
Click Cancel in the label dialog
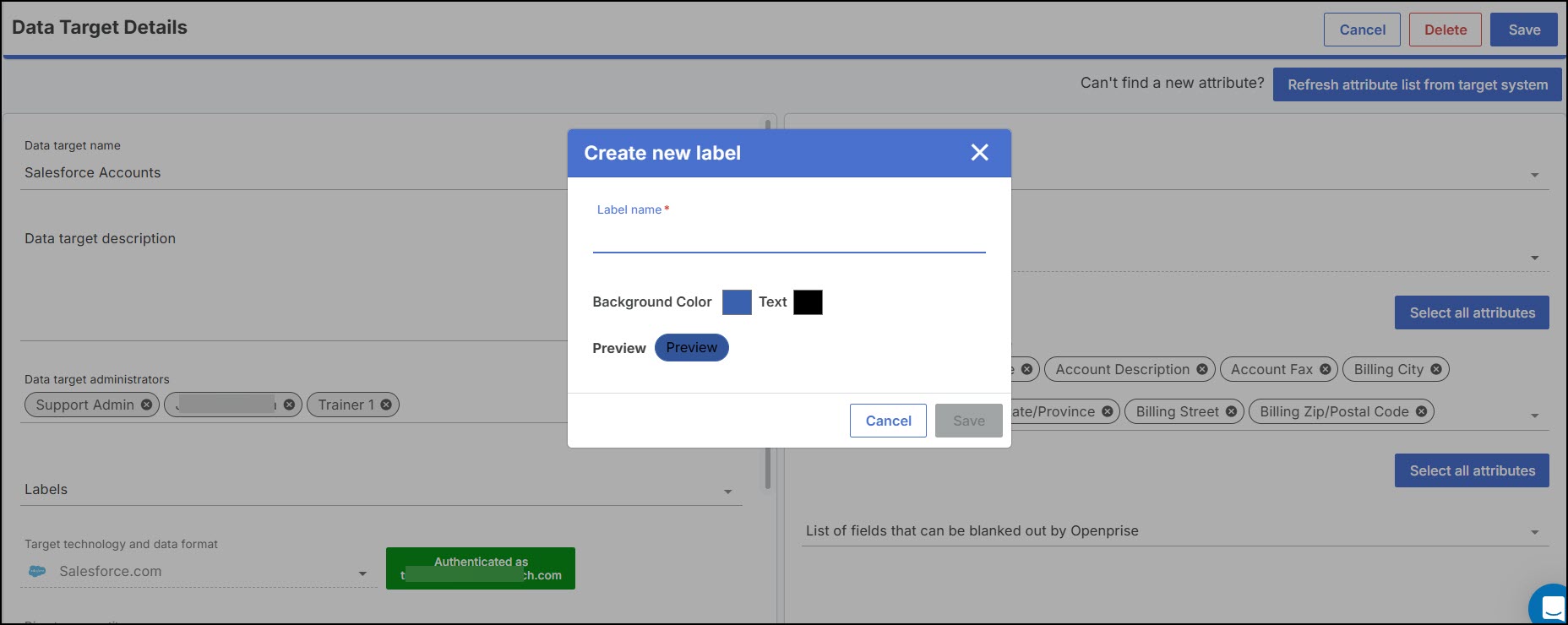888,421
